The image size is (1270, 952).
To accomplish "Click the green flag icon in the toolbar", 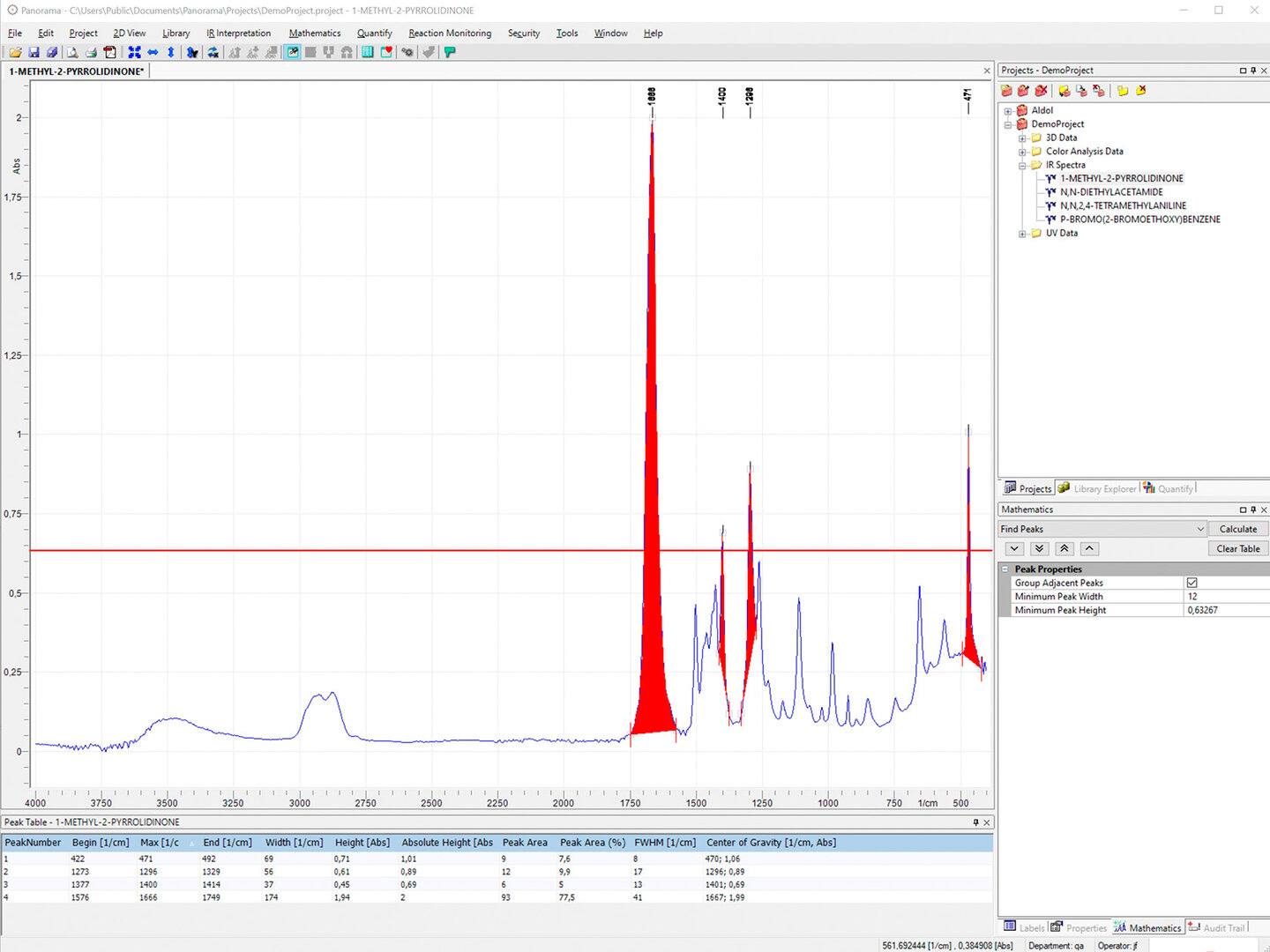I will coord(450,53).
